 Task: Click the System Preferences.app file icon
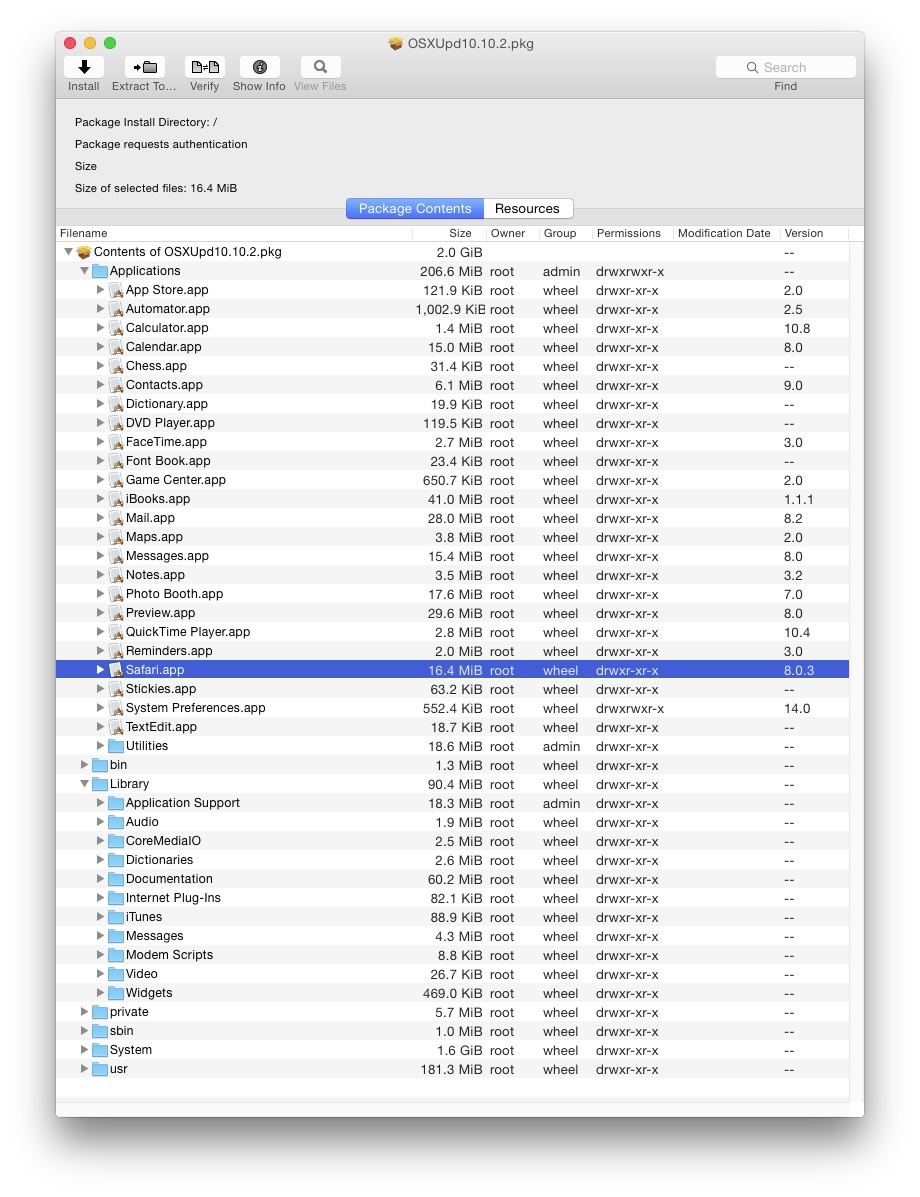coord(116,708)
